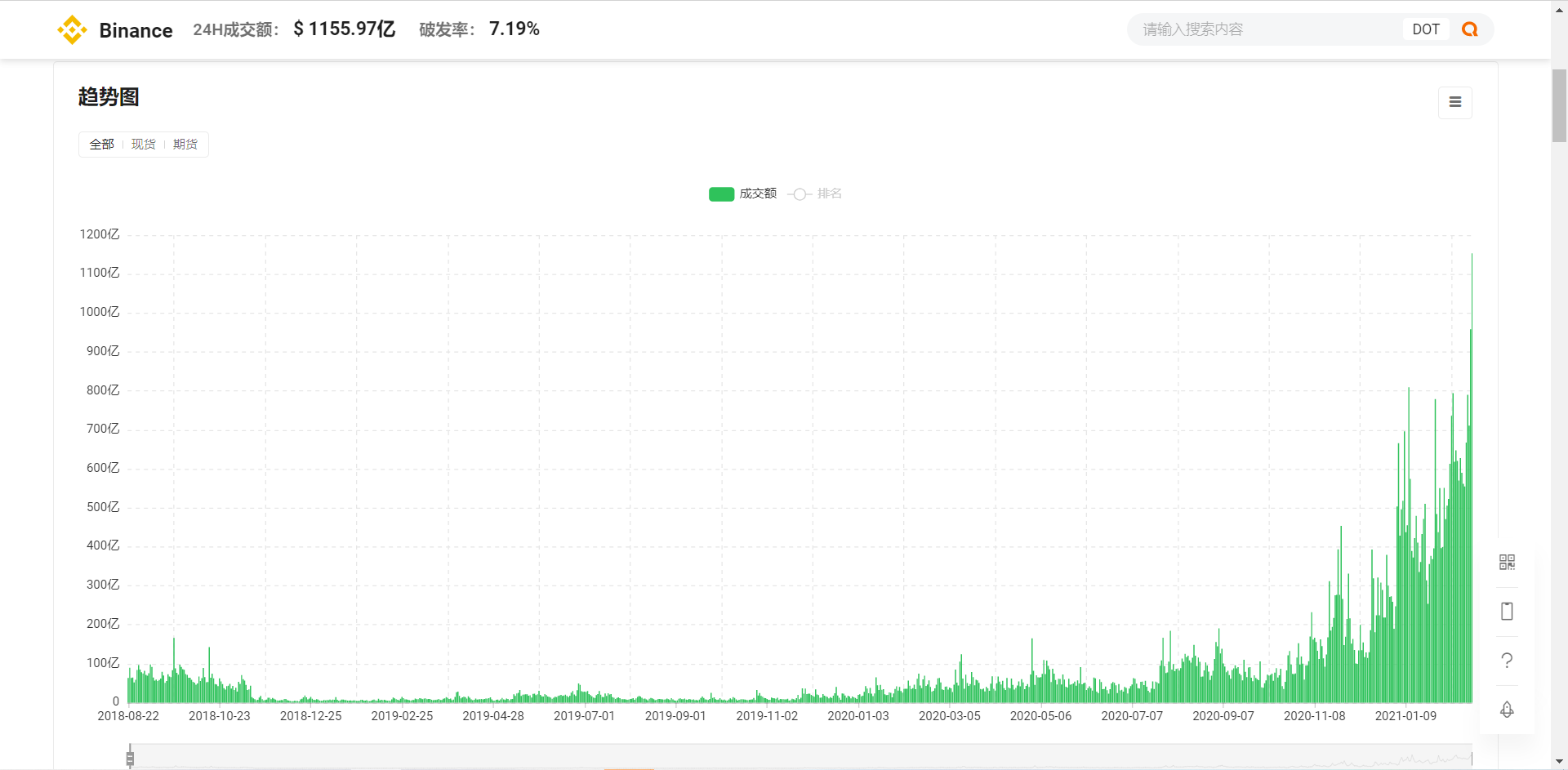Click the page vertical scrollbar thumb
Screen dimensions: 1568x770
[1559, 106]
